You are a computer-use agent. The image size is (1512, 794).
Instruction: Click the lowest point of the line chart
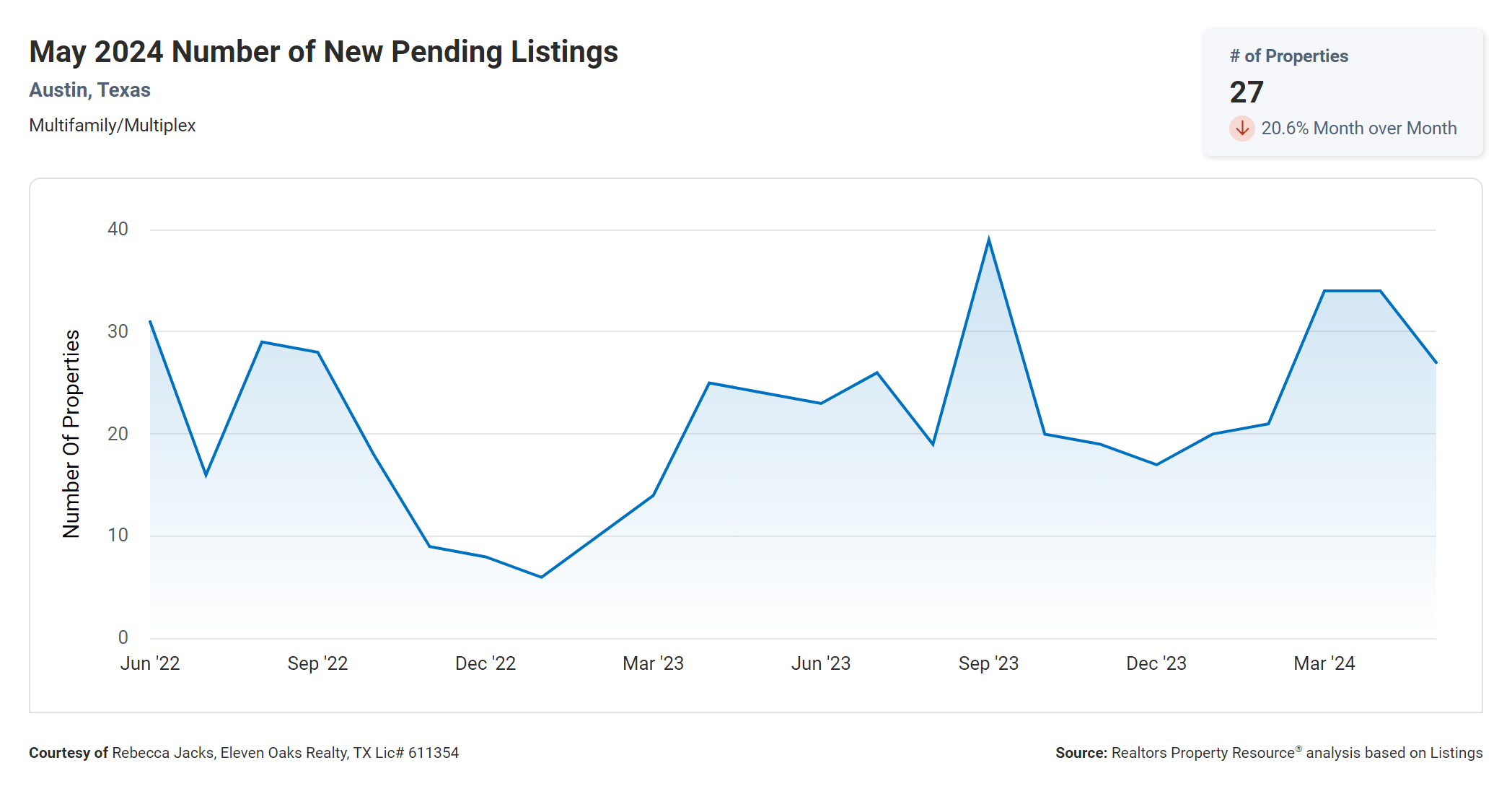(x=541, y=577)
